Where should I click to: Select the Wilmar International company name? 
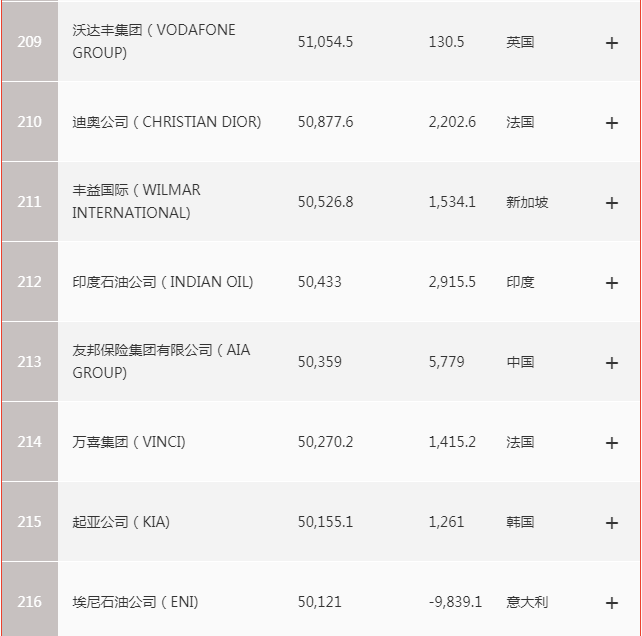click(136, 201)
